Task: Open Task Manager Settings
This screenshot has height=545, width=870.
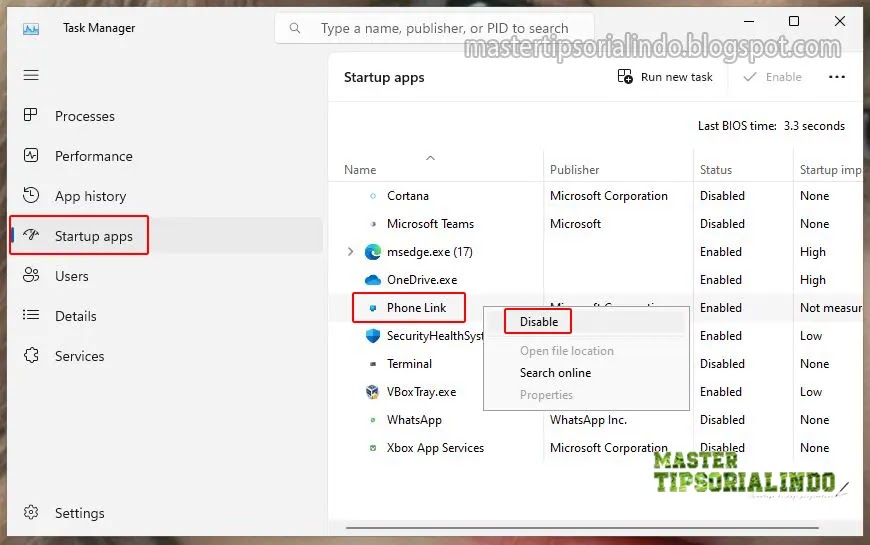Action: (79, 513)
